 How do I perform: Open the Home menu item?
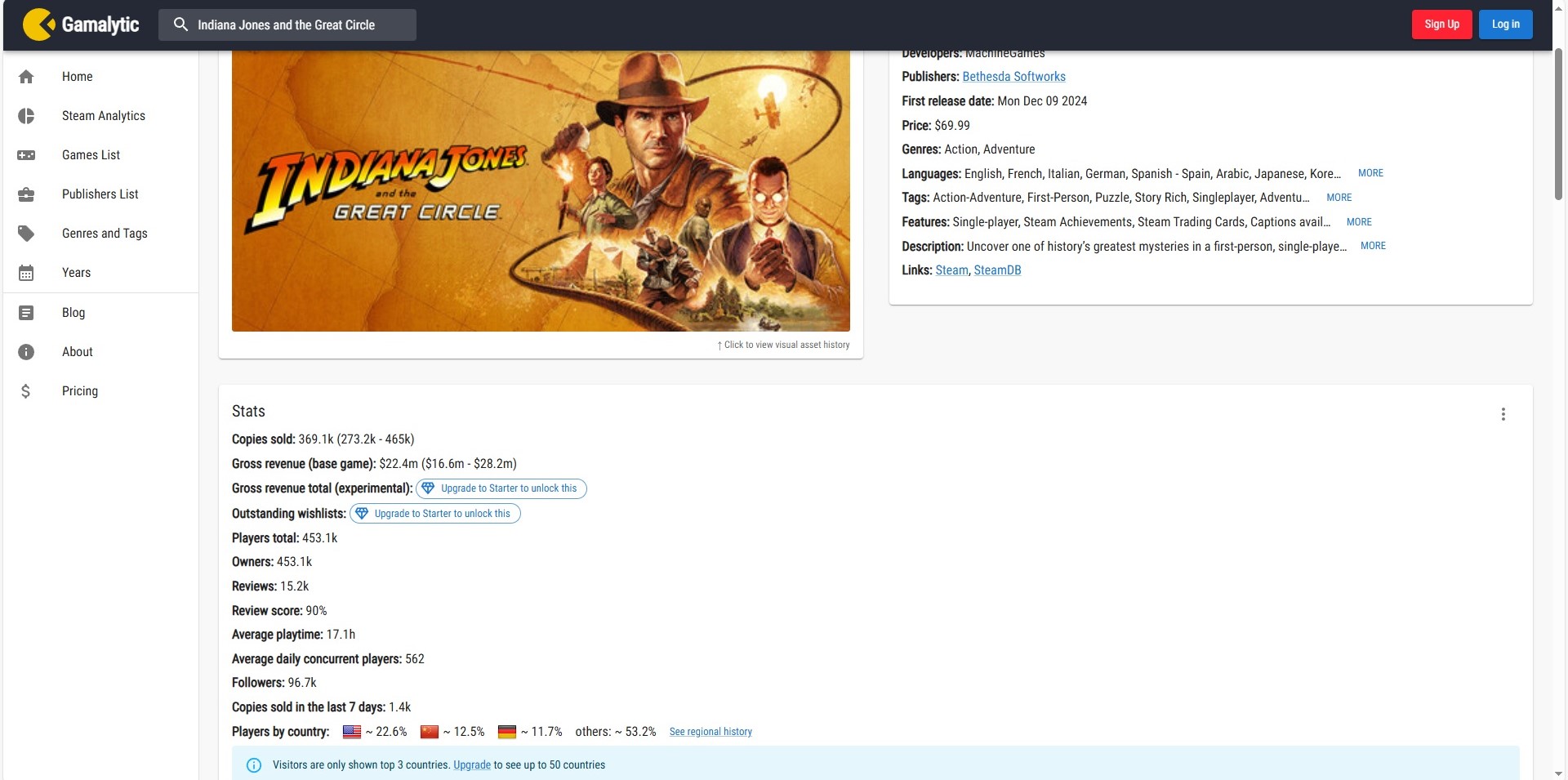[x=101, y=77]
